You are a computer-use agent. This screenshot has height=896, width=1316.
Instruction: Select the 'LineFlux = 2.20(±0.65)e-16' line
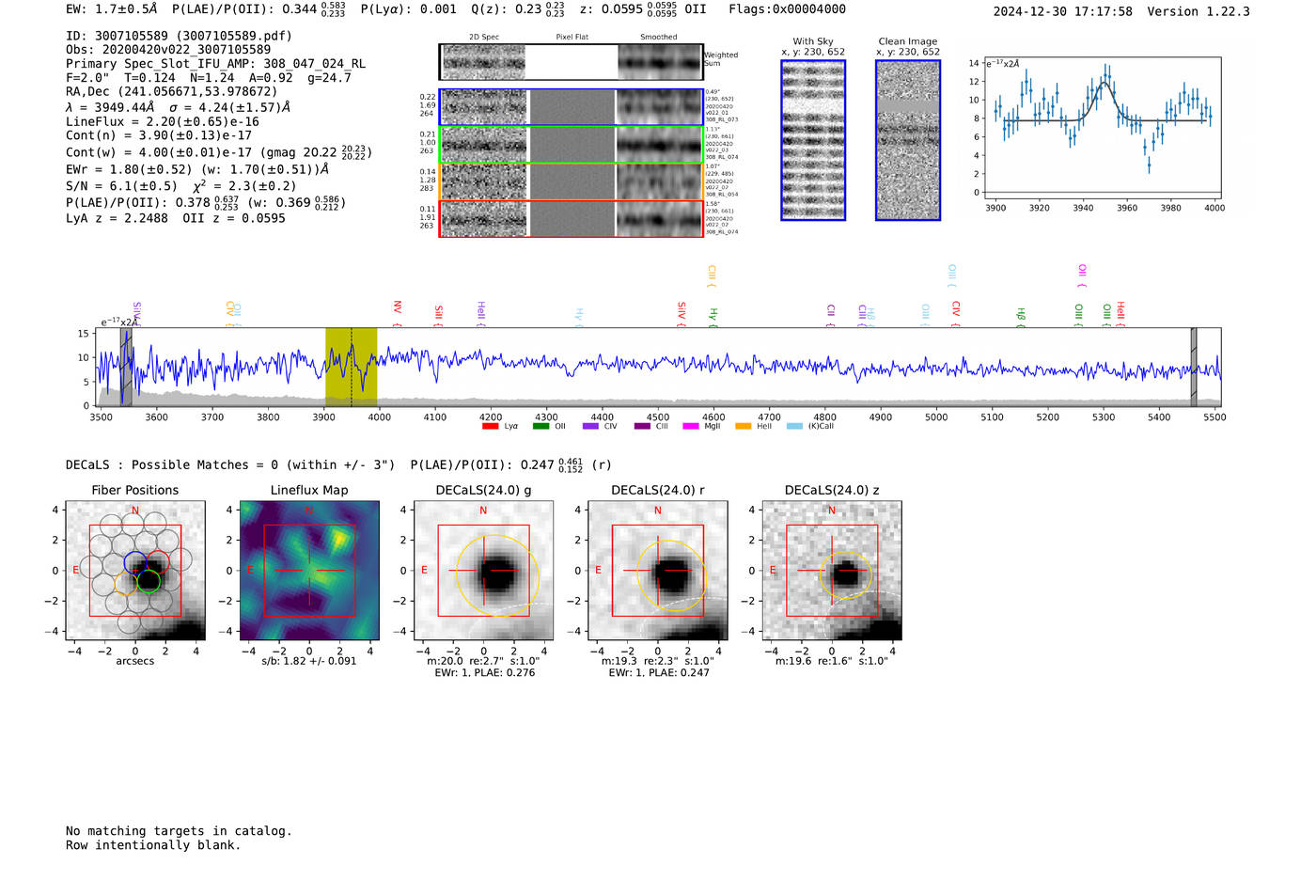coord(163,122)
